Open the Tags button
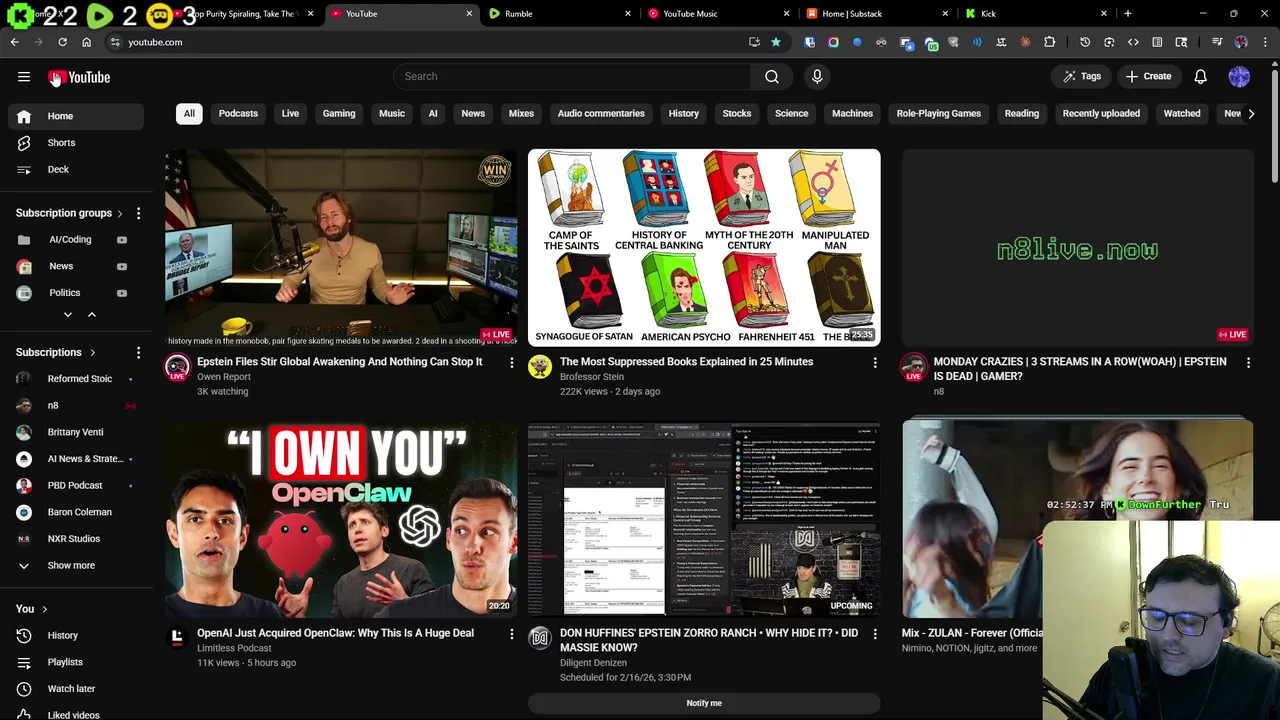 click(x=1082, y=76)
